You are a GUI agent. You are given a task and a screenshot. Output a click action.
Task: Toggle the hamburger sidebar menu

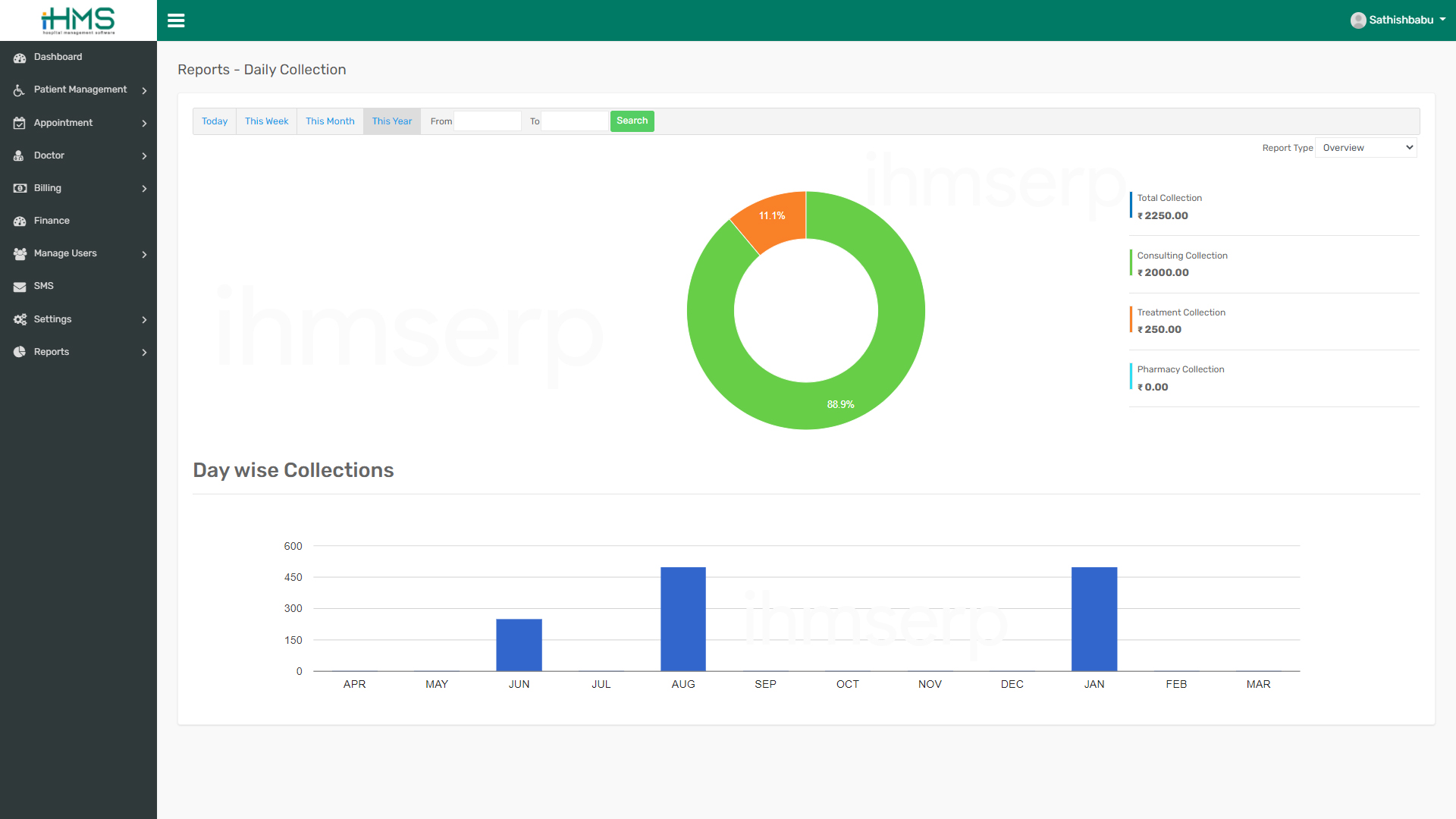point(176,20)
